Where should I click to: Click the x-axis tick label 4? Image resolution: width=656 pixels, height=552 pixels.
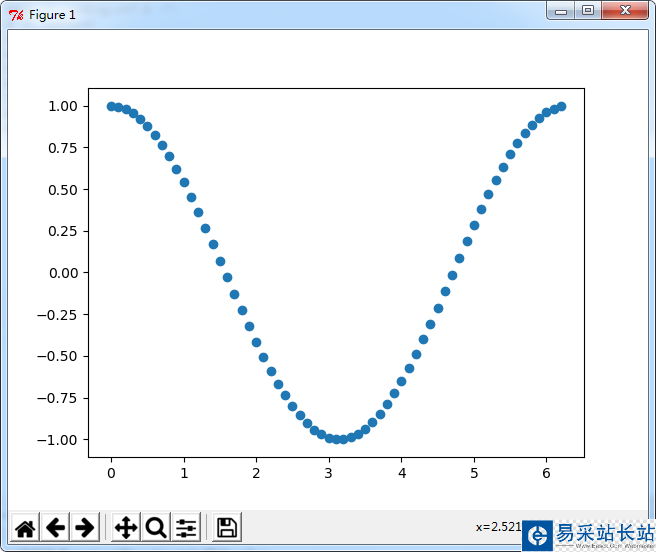click(402, 473)
